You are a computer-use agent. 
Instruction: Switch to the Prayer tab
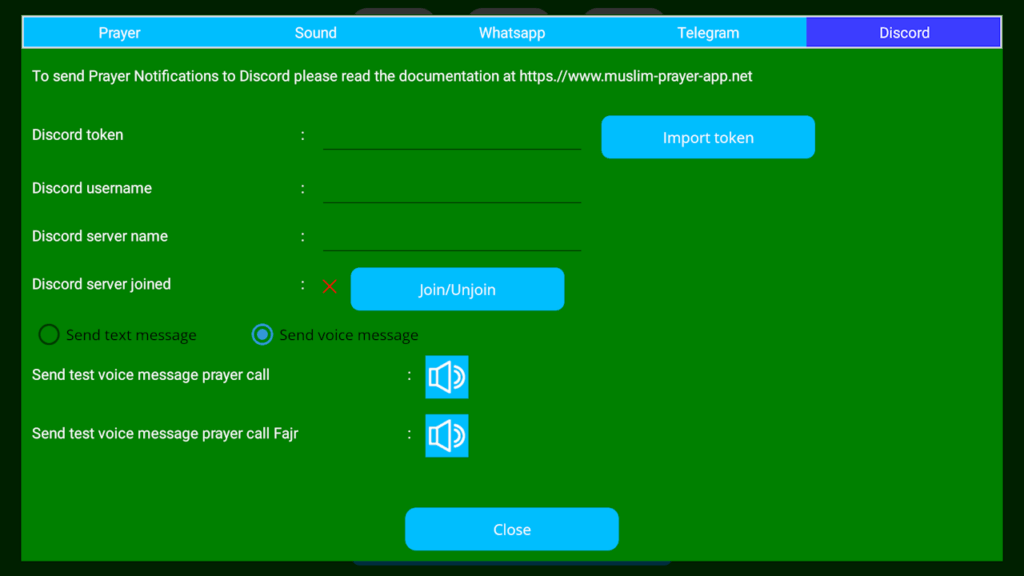(120, 33)
